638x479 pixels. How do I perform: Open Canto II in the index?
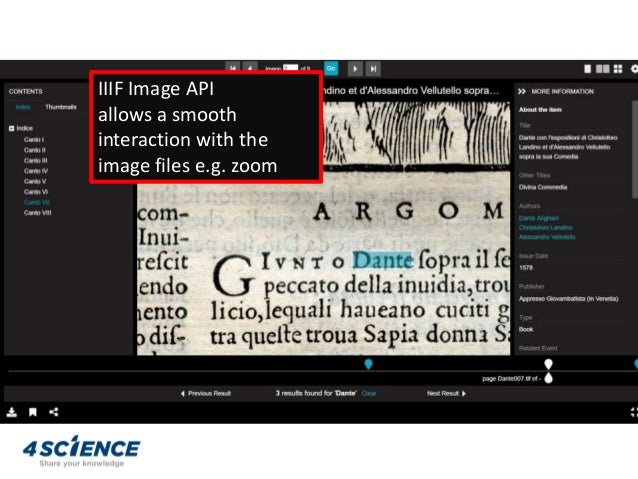35,150
